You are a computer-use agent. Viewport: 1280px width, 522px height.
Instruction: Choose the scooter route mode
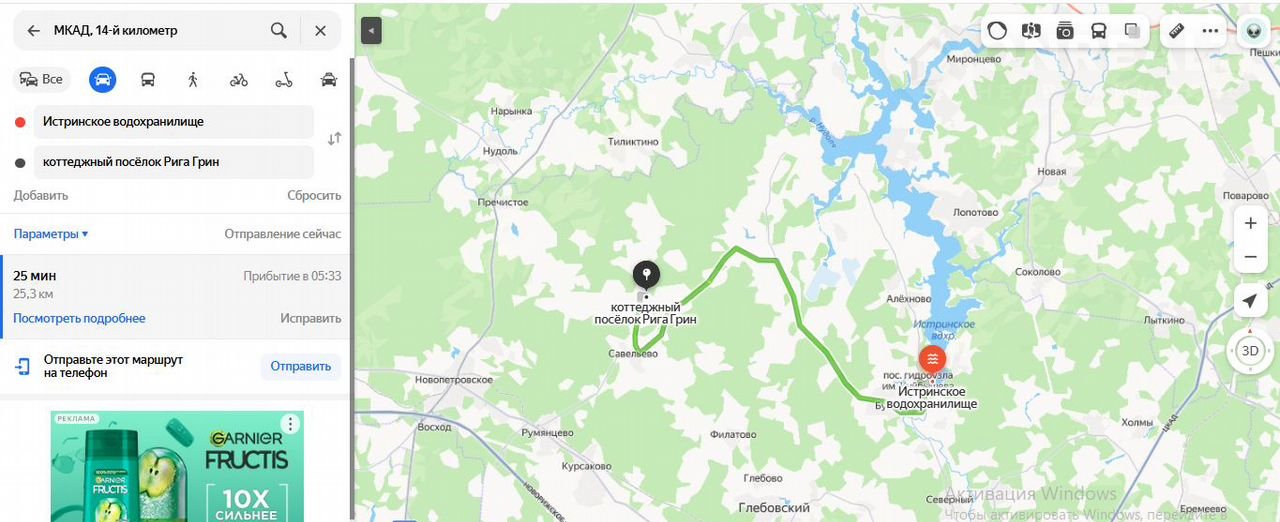tap(284, 79)
